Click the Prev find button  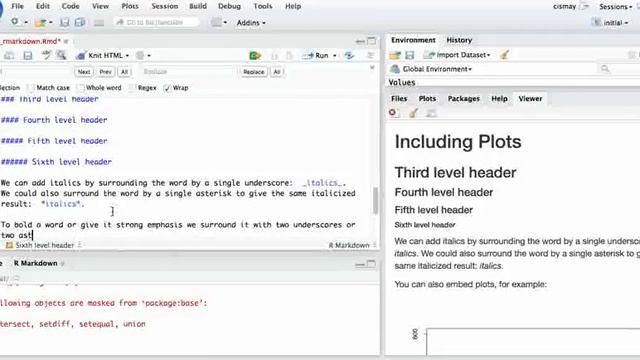coord(105,72)
